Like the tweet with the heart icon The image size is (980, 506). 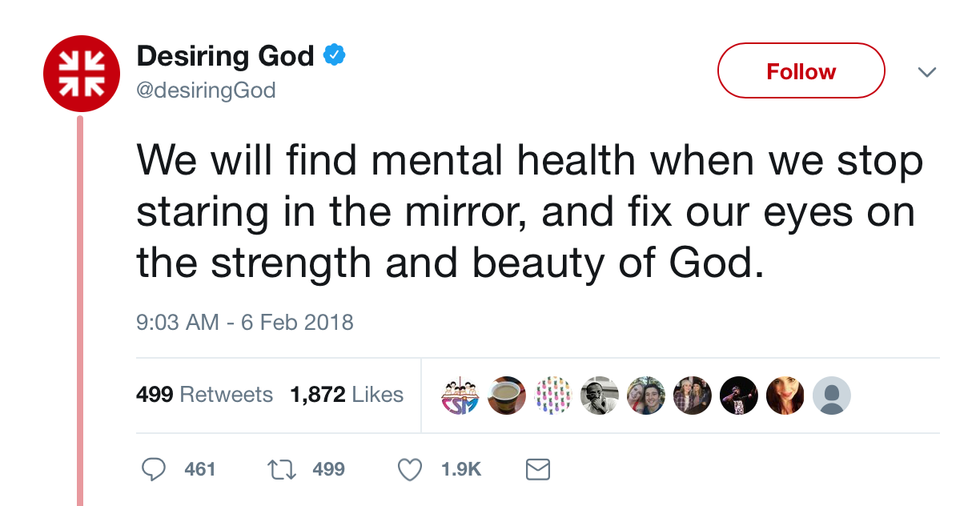coord(410,469)
